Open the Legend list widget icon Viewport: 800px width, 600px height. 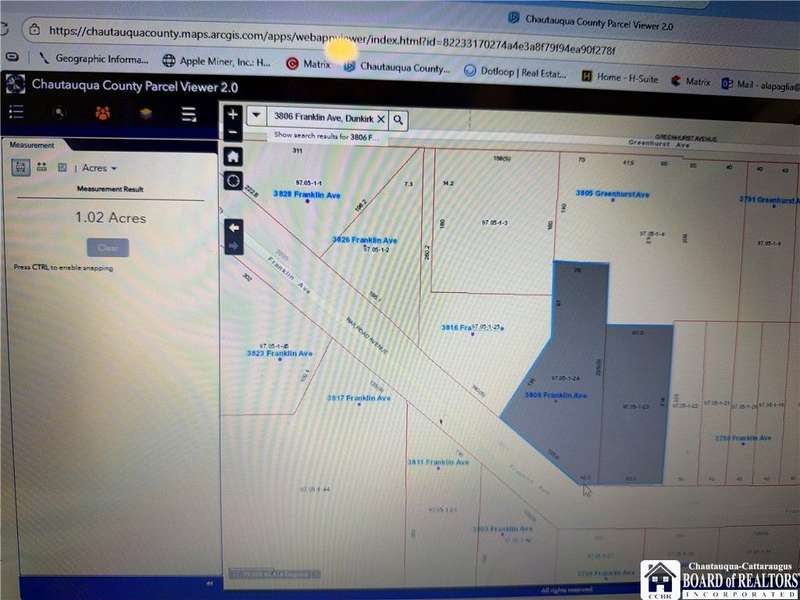tap(16, 112)
